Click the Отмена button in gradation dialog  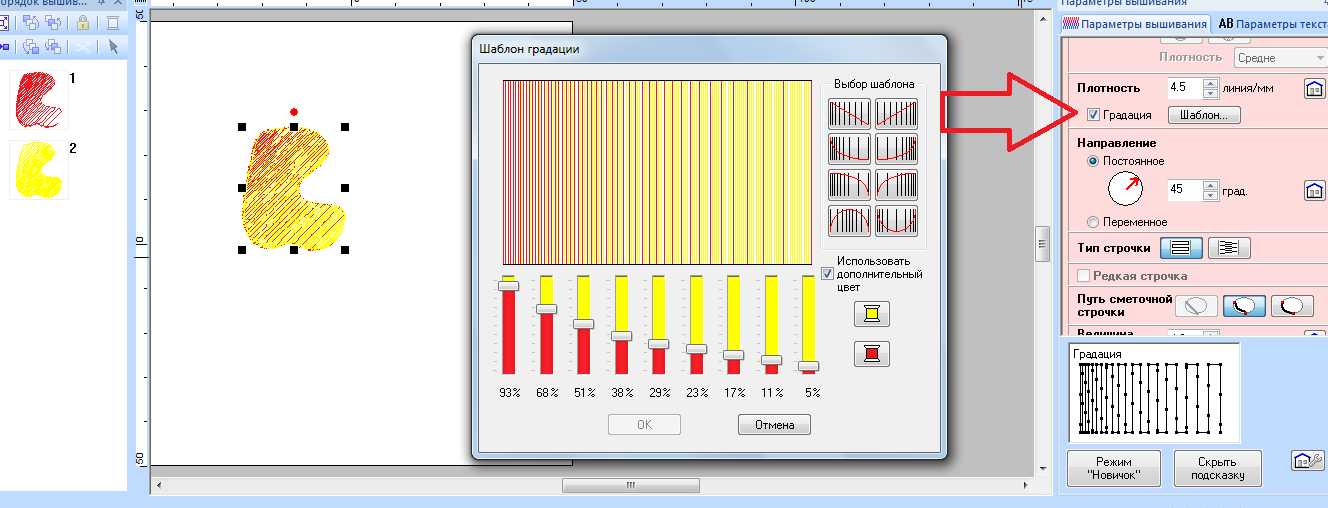(x=774, y=425)
